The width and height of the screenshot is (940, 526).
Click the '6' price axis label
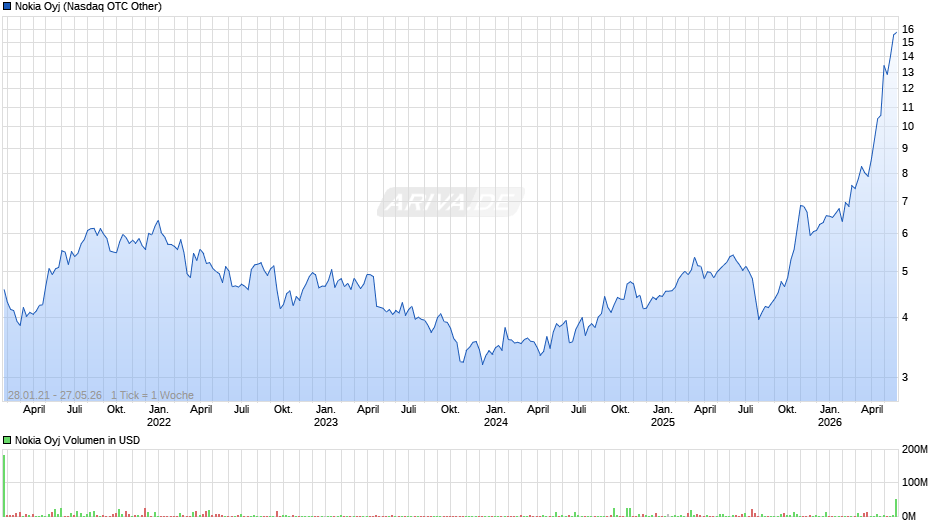pos(905,234)
